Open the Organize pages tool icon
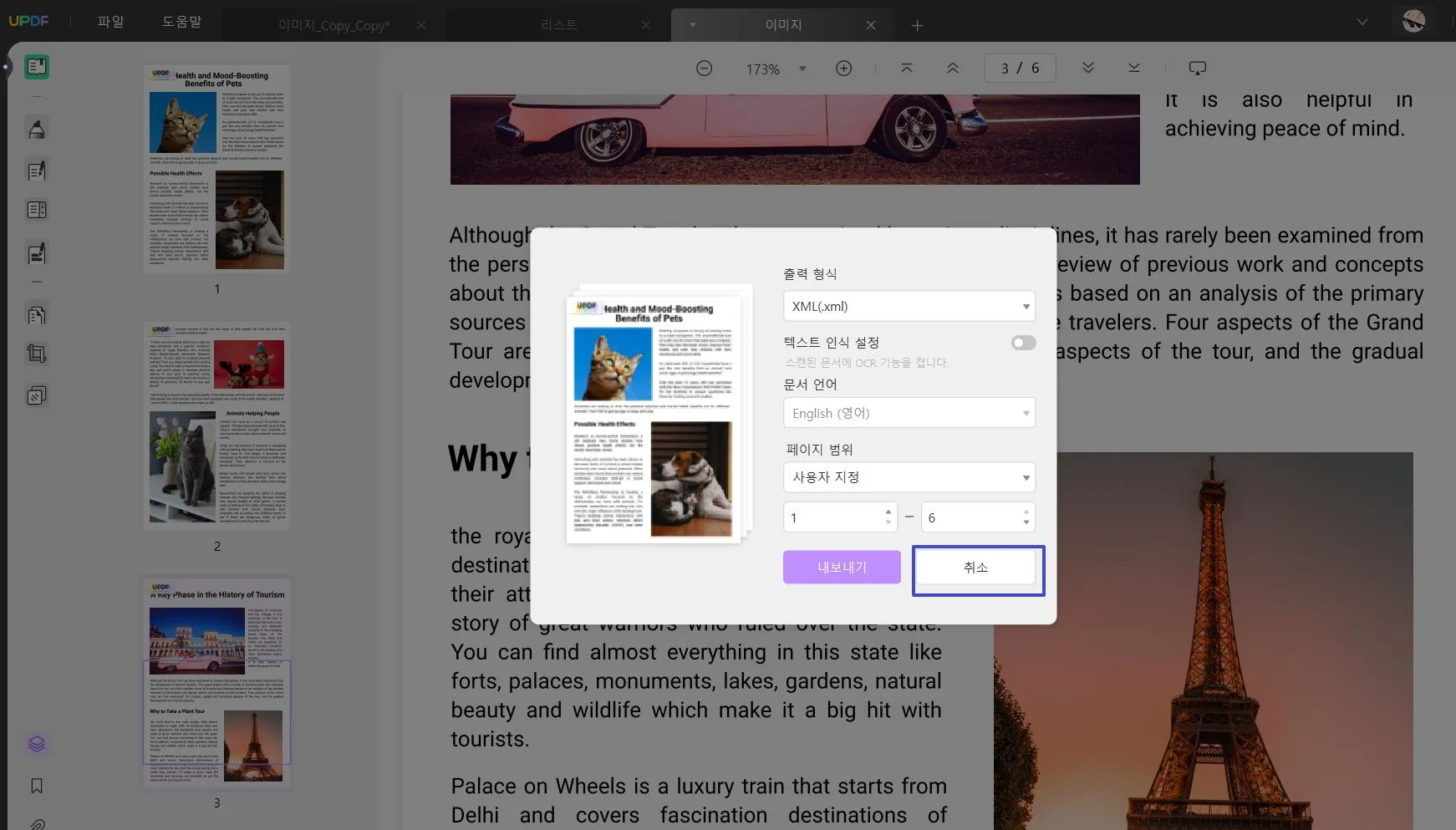1456x830 pixels. [37, 315]
